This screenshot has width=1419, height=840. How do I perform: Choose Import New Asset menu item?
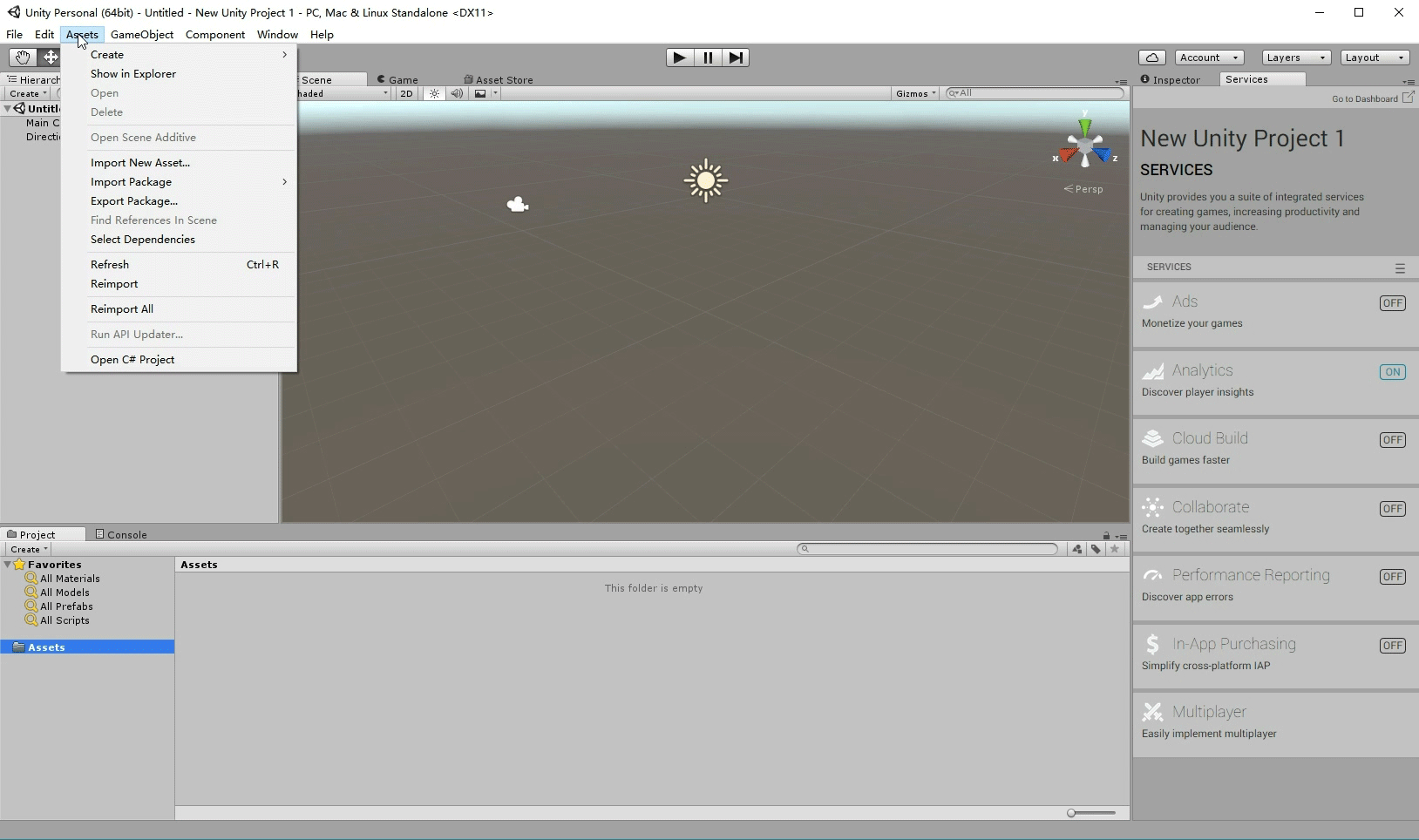click(179, 163)
